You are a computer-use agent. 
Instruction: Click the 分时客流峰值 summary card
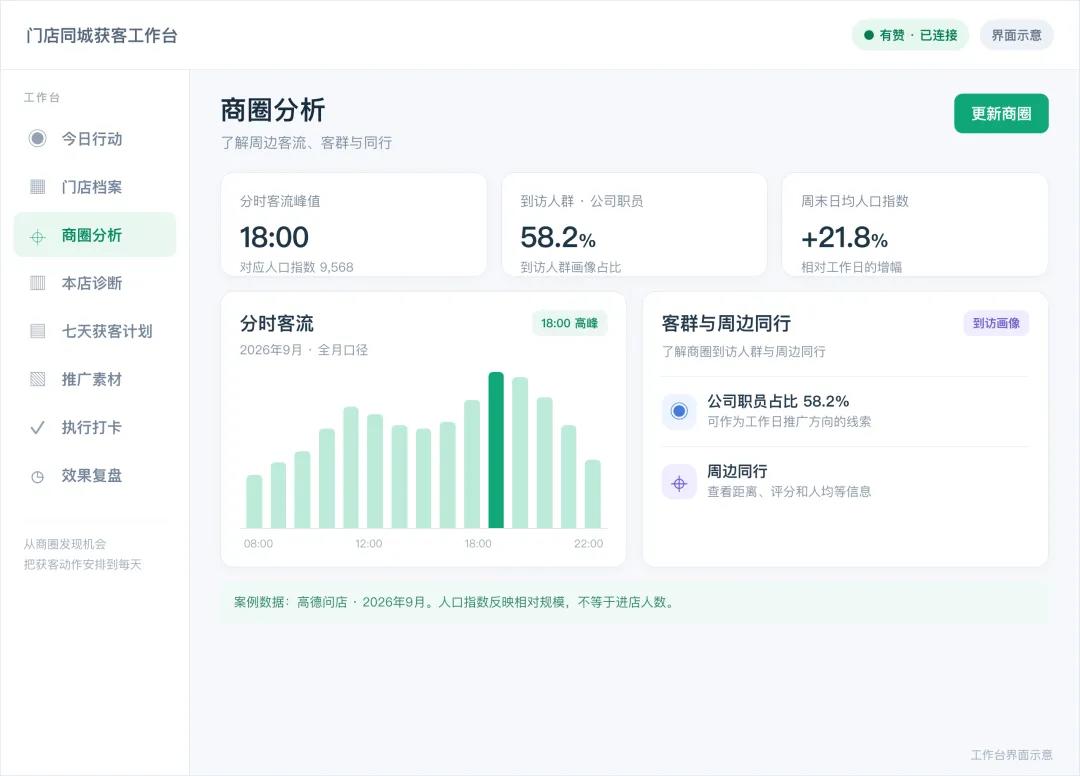pos(353,225)
